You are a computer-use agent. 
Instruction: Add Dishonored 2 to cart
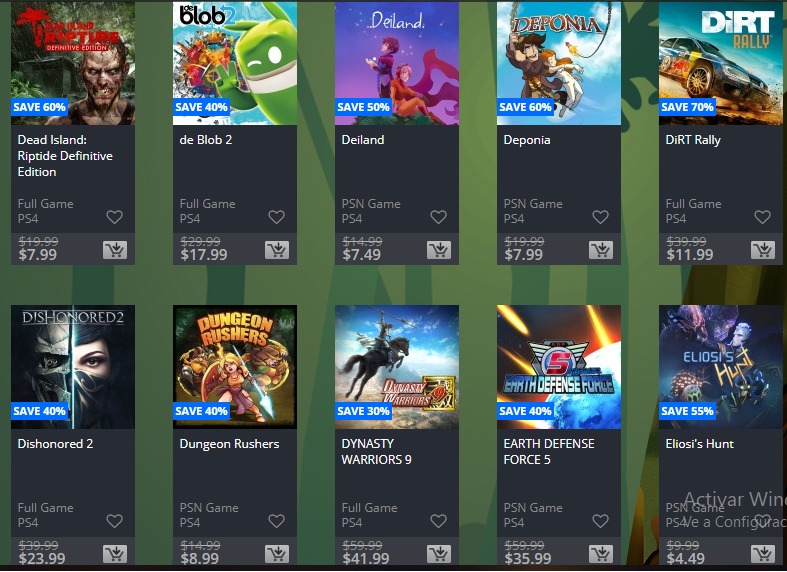(x=115, y=553)
